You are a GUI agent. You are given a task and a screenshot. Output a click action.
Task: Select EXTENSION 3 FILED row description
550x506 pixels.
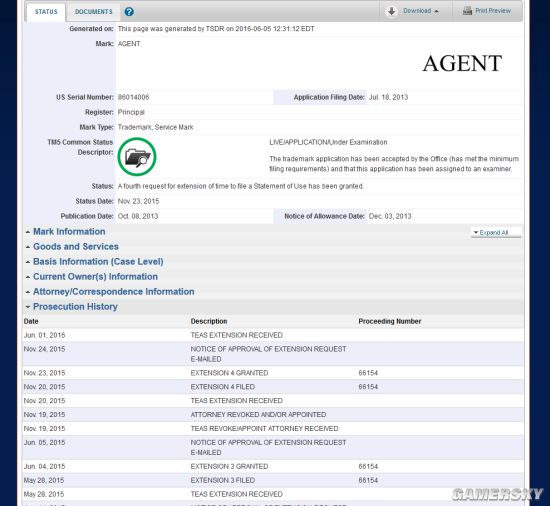pyautogui.click(x=223, y=480)
